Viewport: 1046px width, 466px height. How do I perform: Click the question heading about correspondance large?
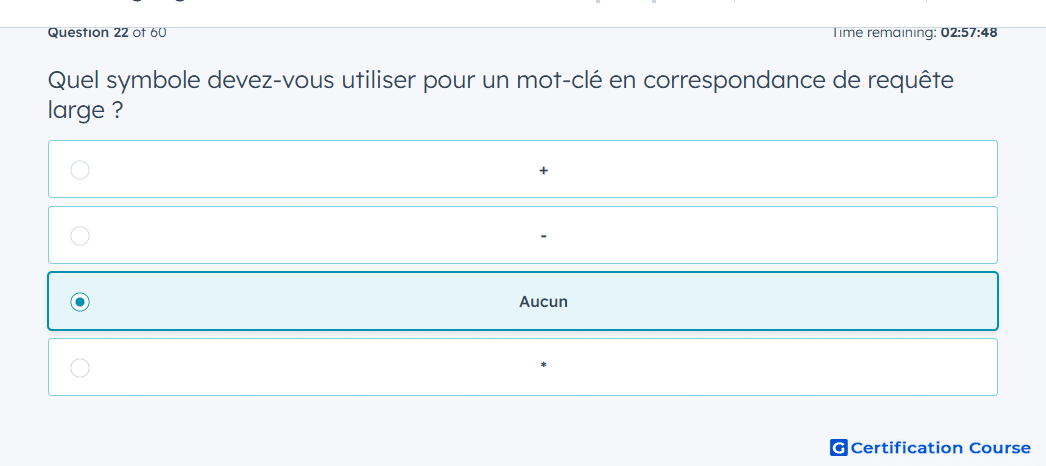tap(500, 95)
